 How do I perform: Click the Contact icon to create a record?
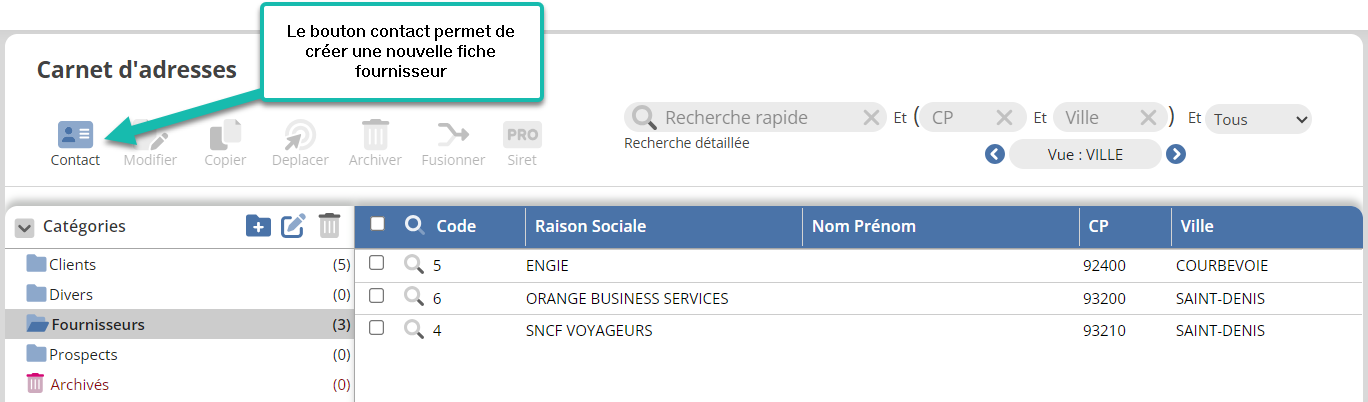pyautogui.click(x=75, y=135)
